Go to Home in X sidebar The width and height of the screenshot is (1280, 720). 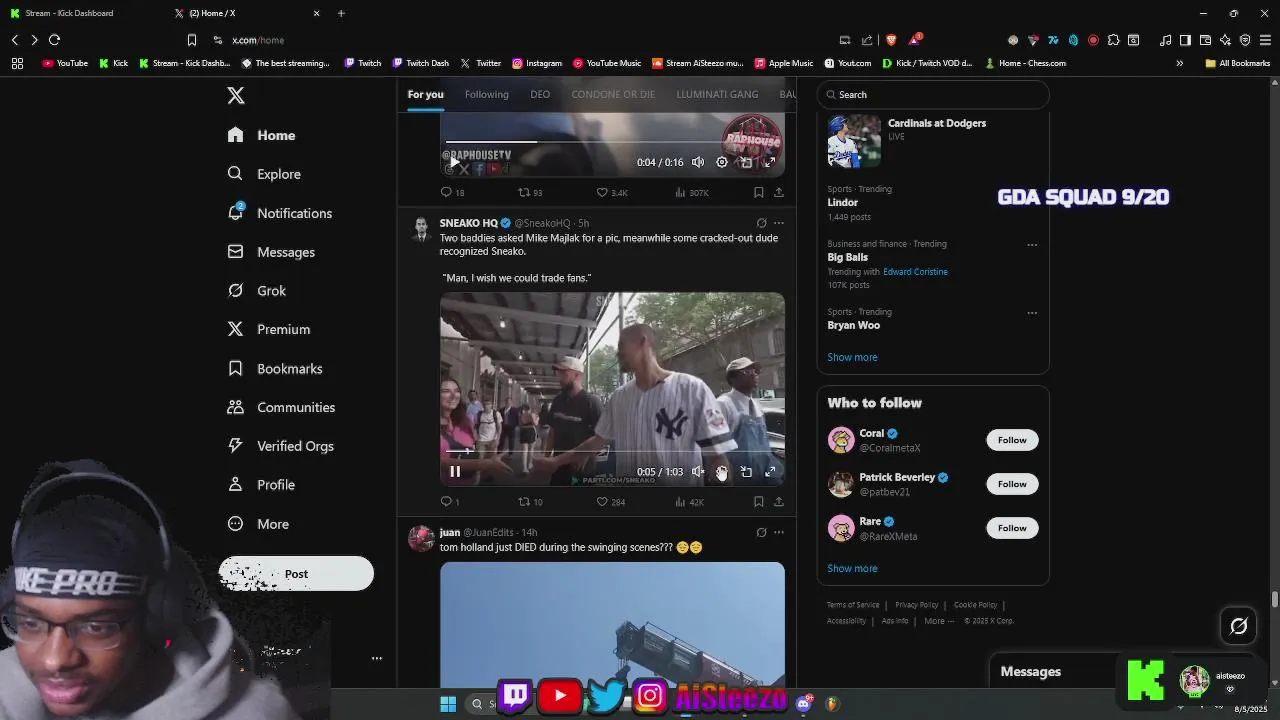[x=261, y=135]
